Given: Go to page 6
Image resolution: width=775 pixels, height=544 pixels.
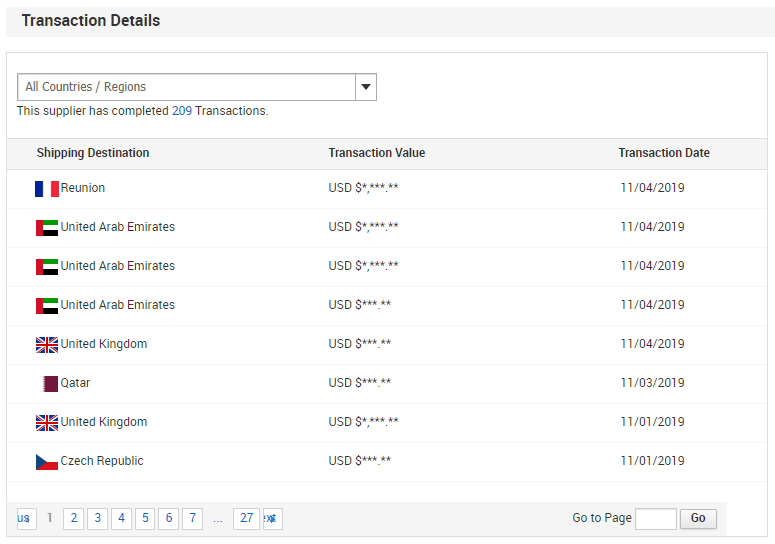Looking at the screenshot, I should (169, 518).
